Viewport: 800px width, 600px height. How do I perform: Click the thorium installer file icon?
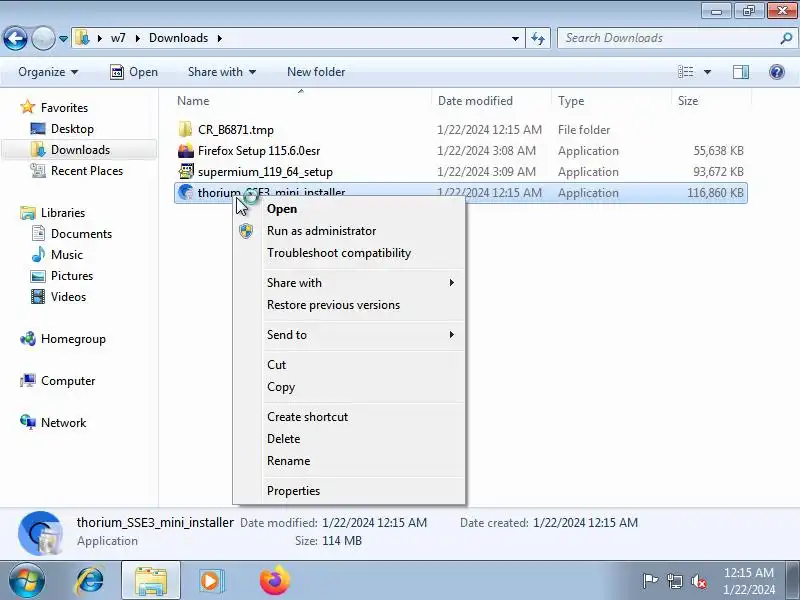186,192
